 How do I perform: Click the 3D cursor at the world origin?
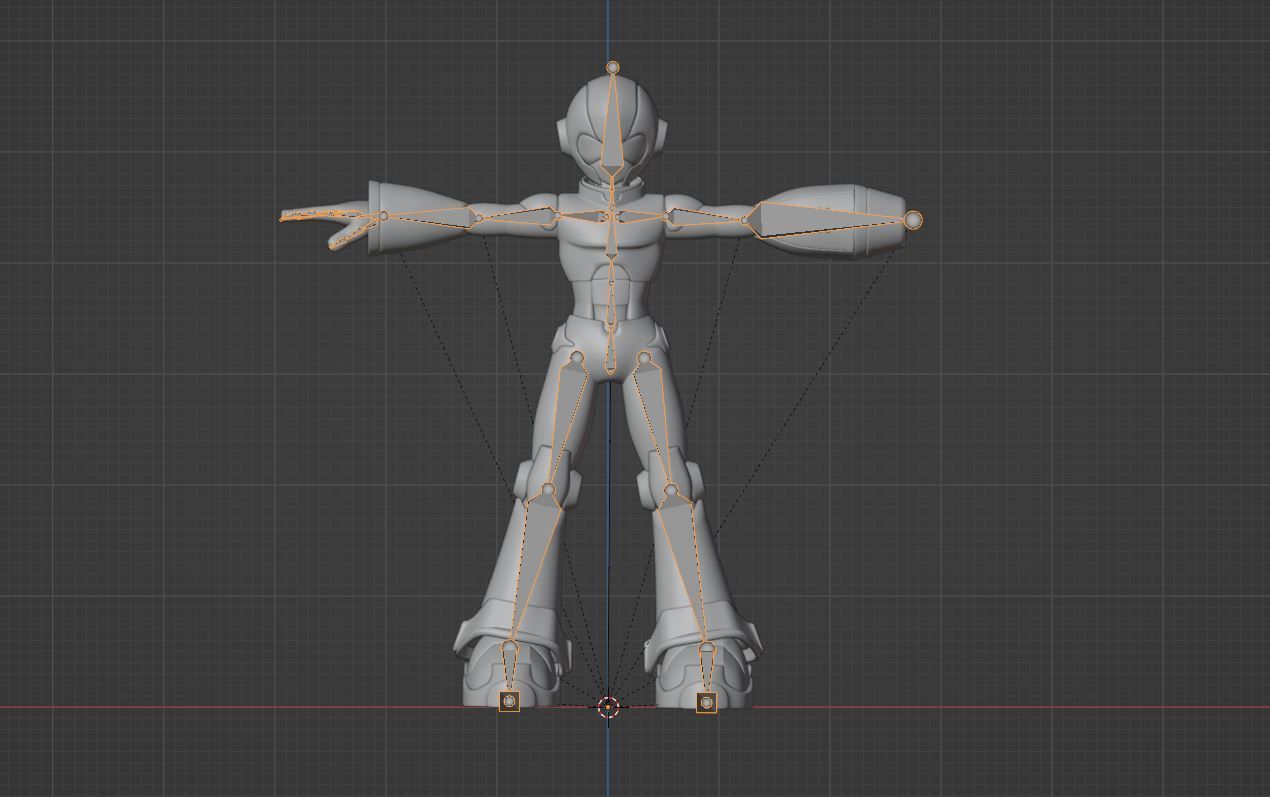608,708
